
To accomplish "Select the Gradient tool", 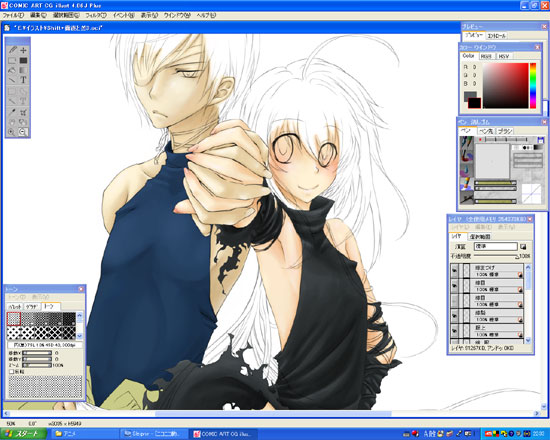I will [23, 70].
